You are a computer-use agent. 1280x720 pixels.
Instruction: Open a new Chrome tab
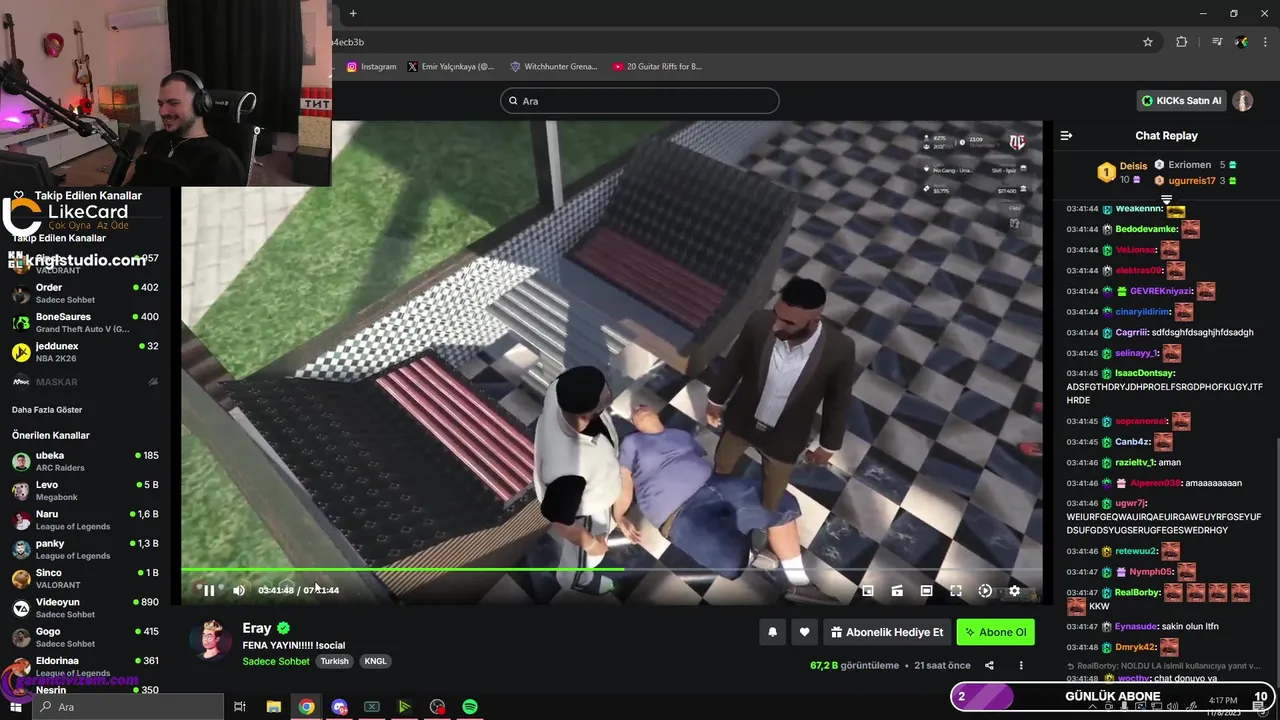pos(353,13)
